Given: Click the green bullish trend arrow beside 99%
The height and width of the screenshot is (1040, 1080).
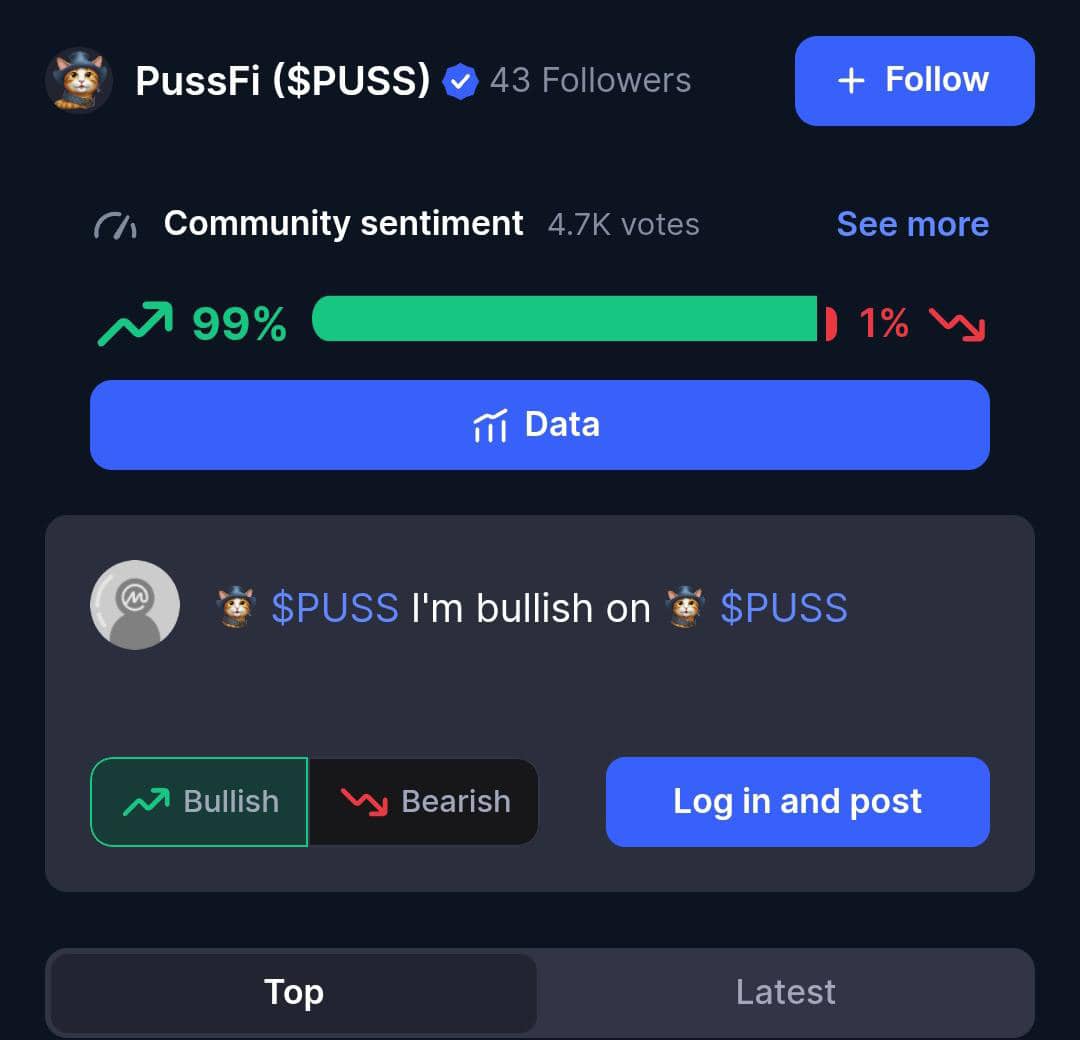Looking at the screenshot, I should (135, 323).
